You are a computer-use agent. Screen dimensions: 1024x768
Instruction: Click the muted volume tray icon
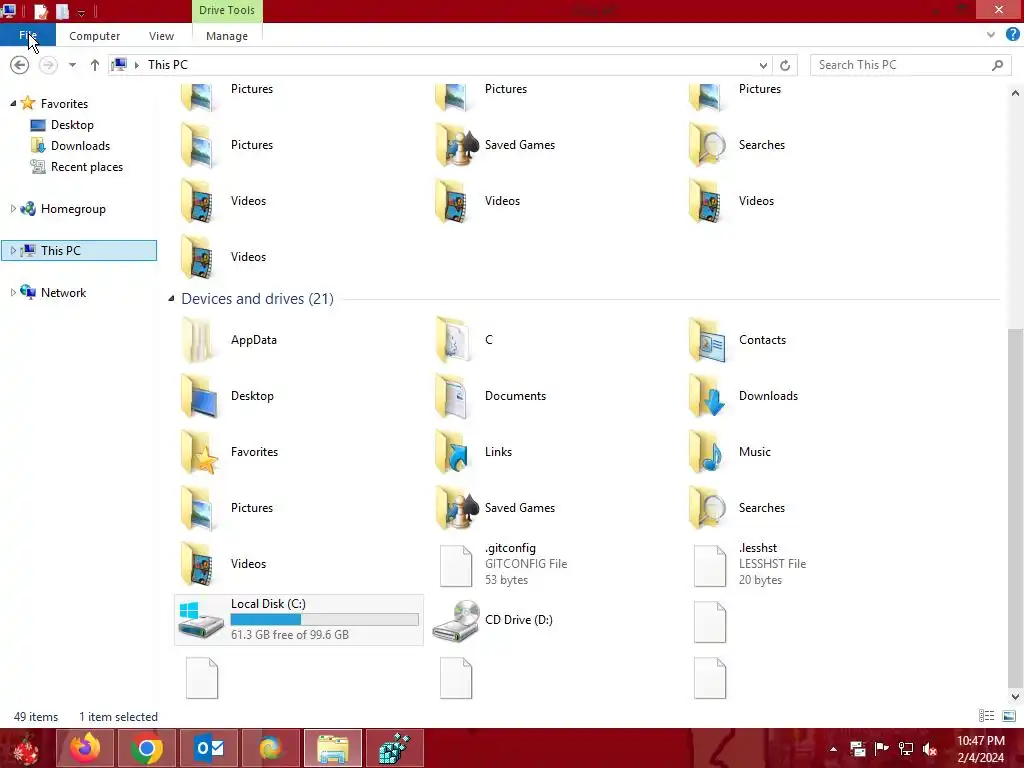pos(930,749)
